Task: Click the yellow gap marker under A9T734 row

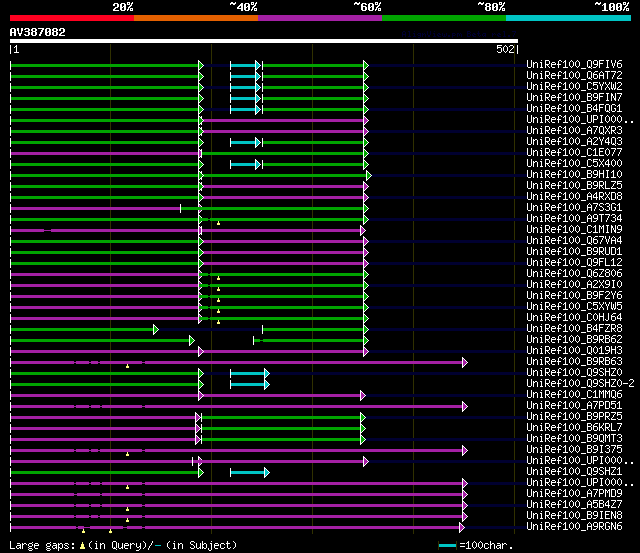Action: [218, 223]
